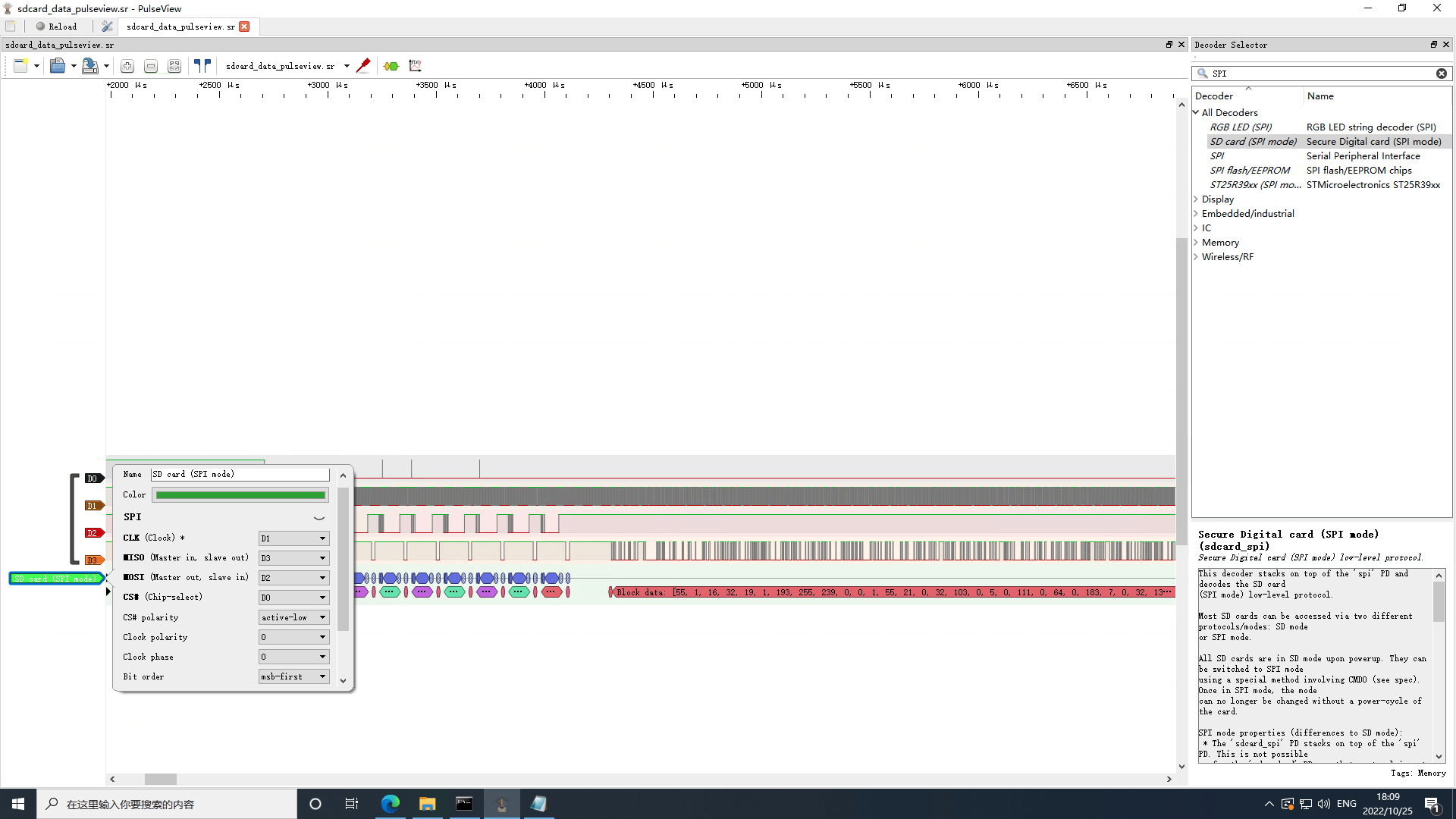Collapse the SPI section in decoder popup
The width and height of the screenshot is (1456, 819).
coord(318,518)
